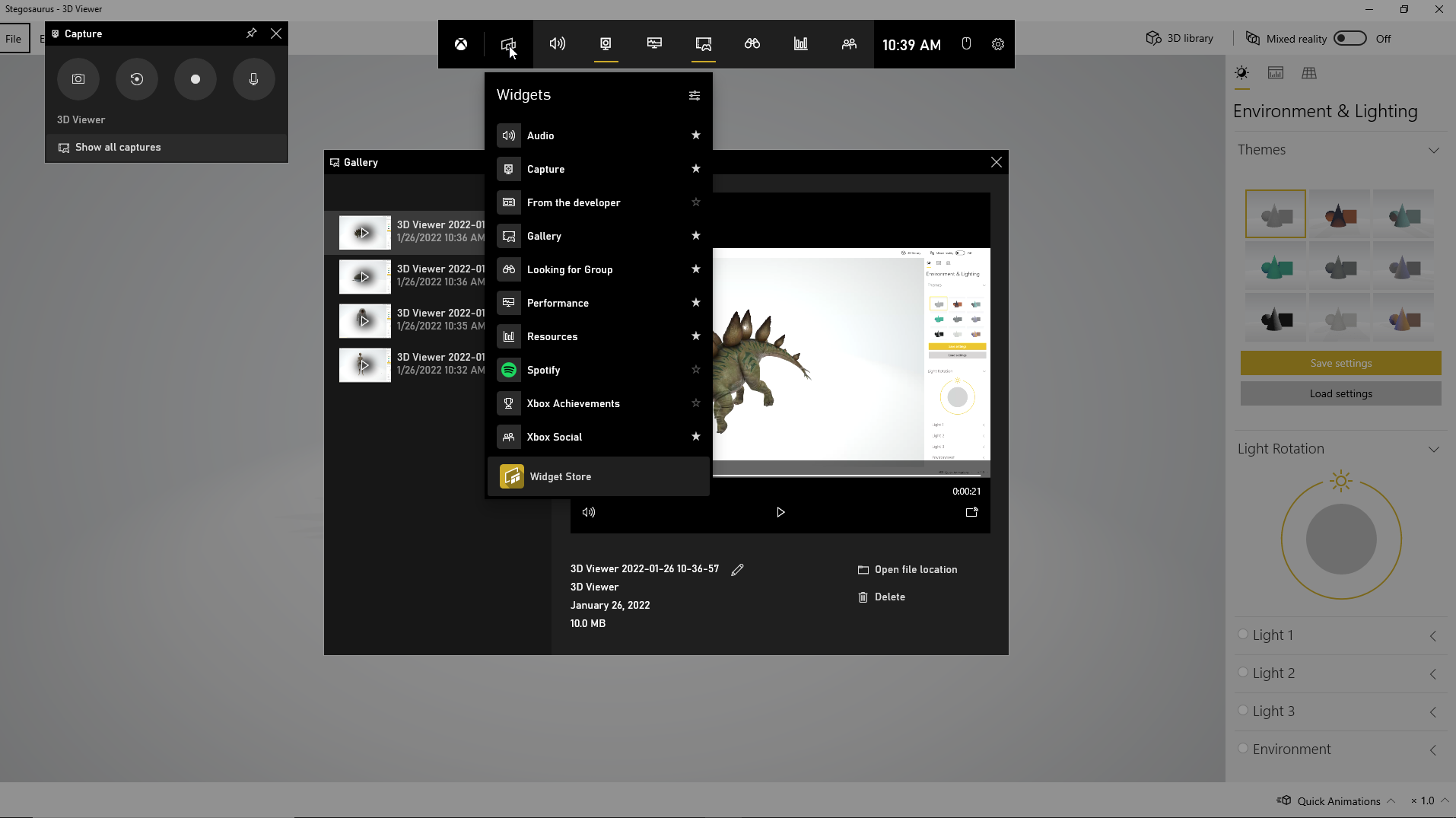This screenshot has width=1456, height=818.
Task: Click Load settings button
Action: (1341, 393)
